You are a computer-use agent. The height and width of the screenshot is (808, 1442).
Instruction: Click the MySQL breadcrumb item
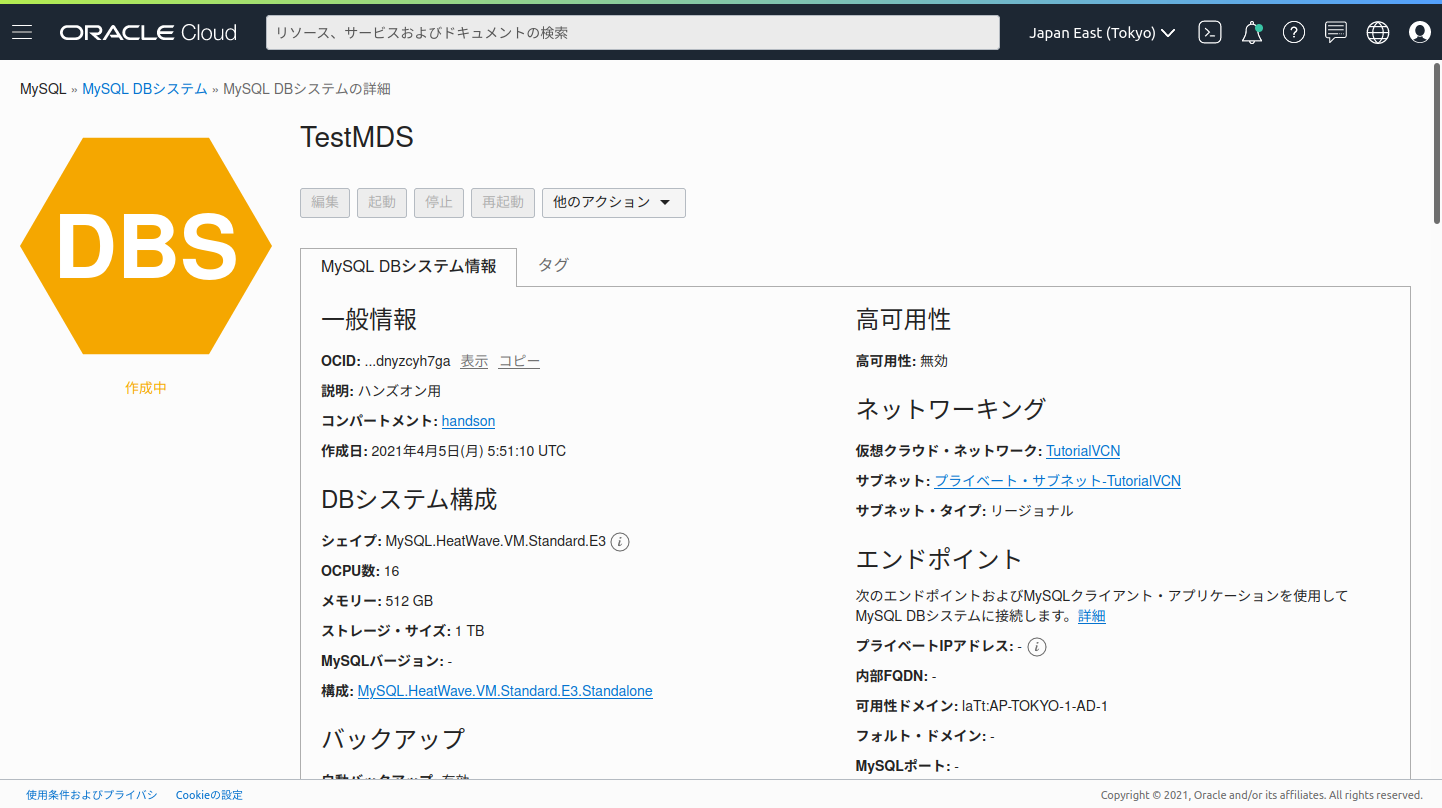tap(43, 89)
